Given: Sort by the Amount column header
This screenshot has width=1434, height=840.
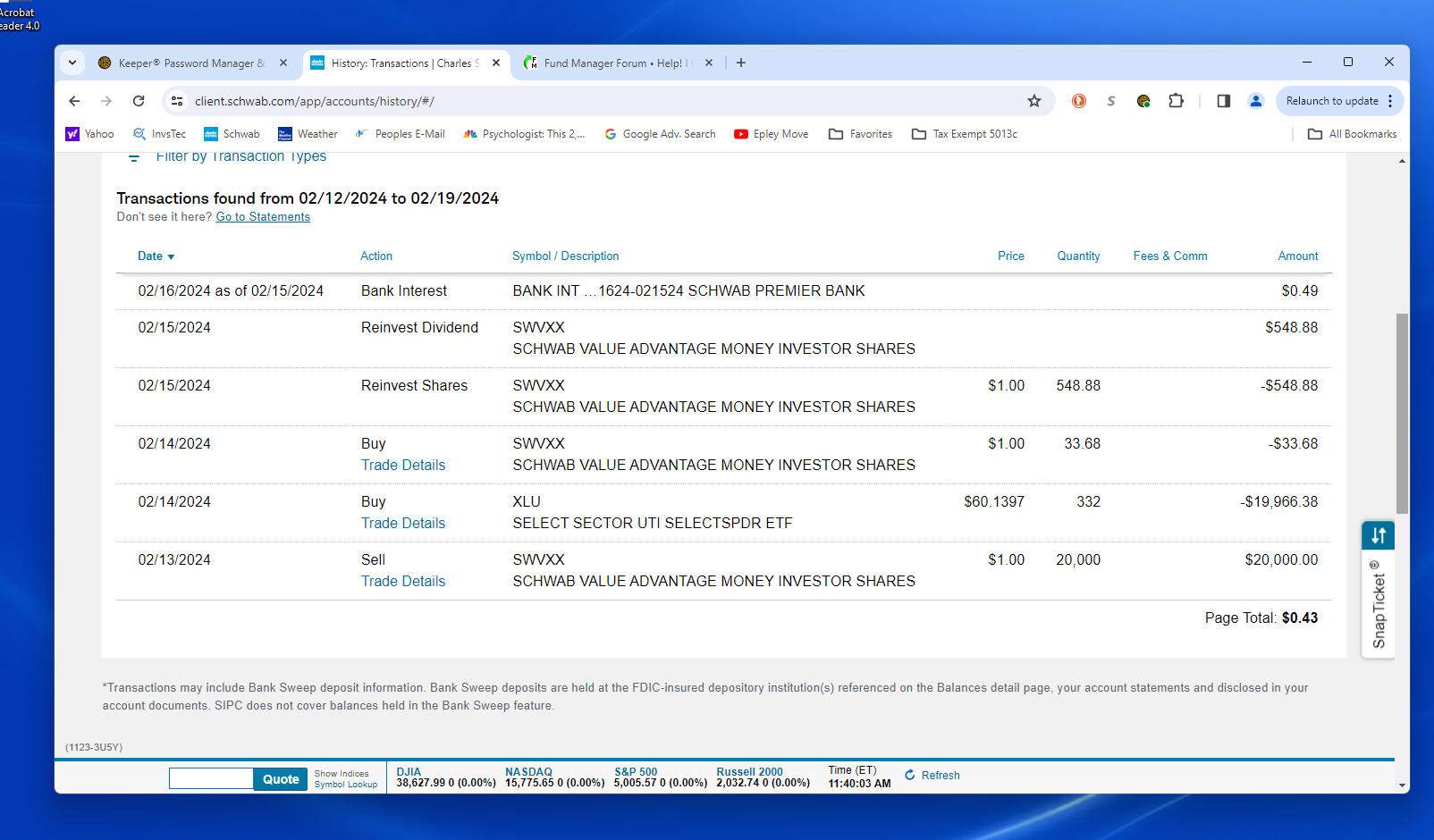Looking at the screenshot, I should pos(1298,256).
